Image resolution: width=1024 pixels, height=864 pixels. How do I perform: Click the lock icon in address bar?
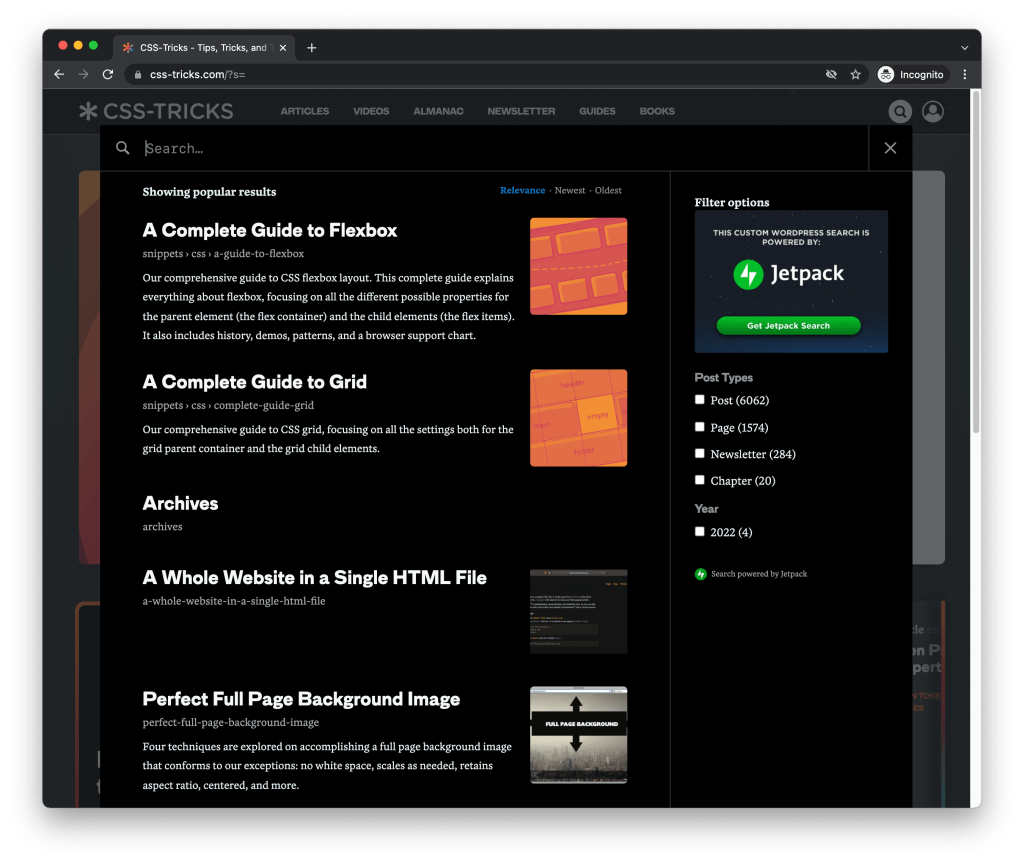coord(138,75)
